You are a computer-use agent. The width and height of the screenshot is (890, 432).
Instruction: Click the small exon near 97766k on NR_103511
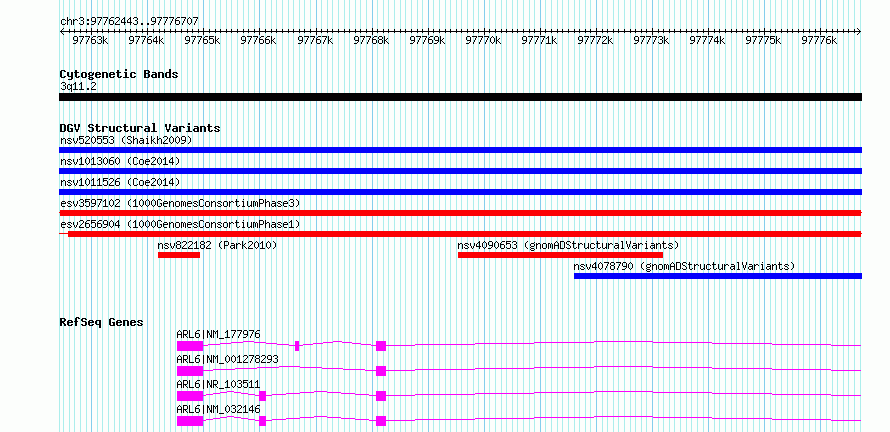pos(262,396)
